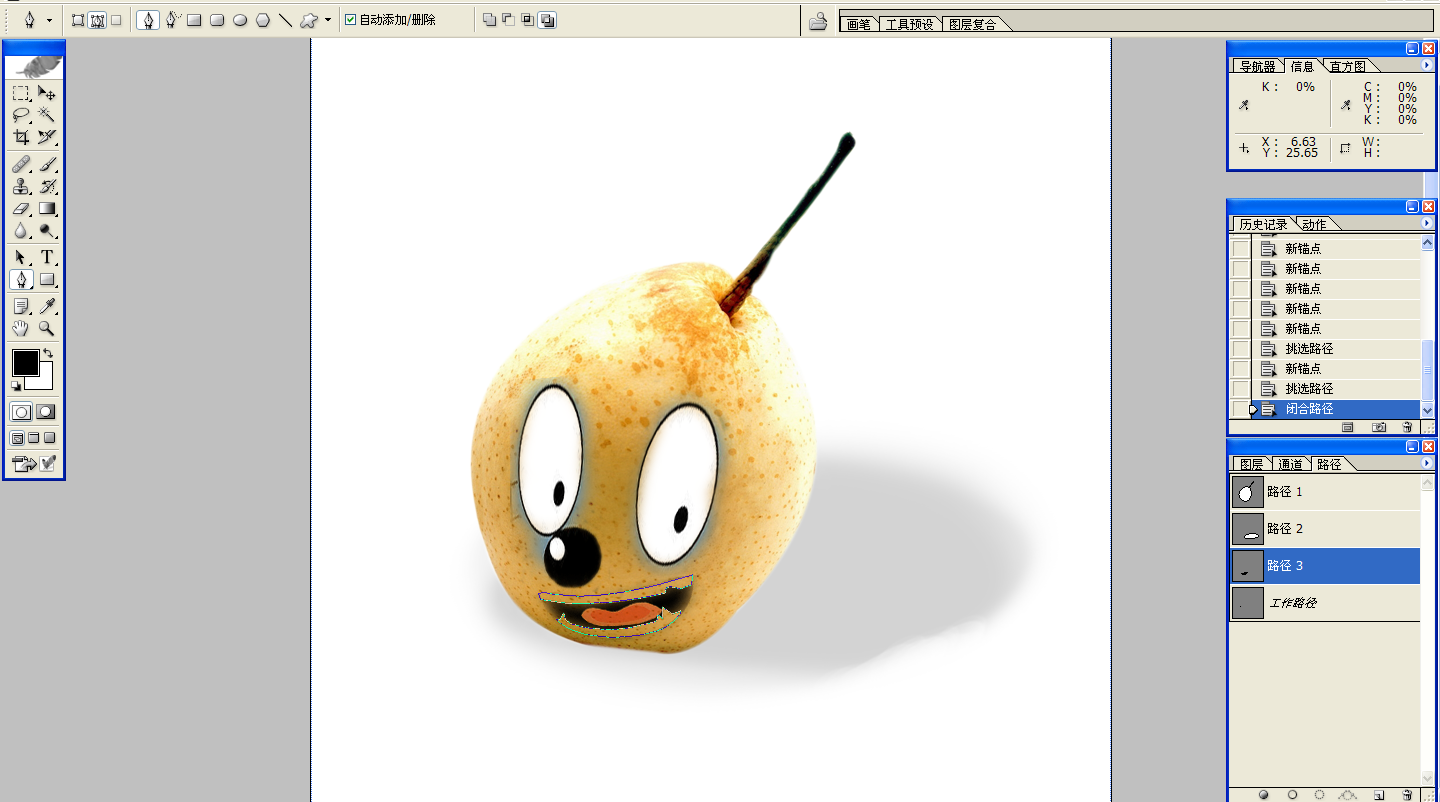Switch to the 通道 tab
The width and height of the screenshot is (1440, 802).
coord(1290,465)
